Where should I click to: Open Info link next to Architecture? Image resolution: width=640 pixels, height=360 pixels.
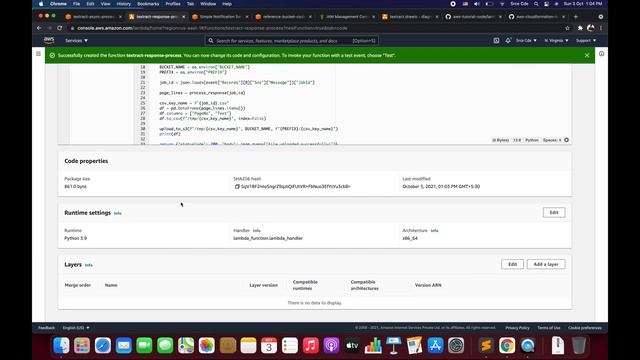434,231
